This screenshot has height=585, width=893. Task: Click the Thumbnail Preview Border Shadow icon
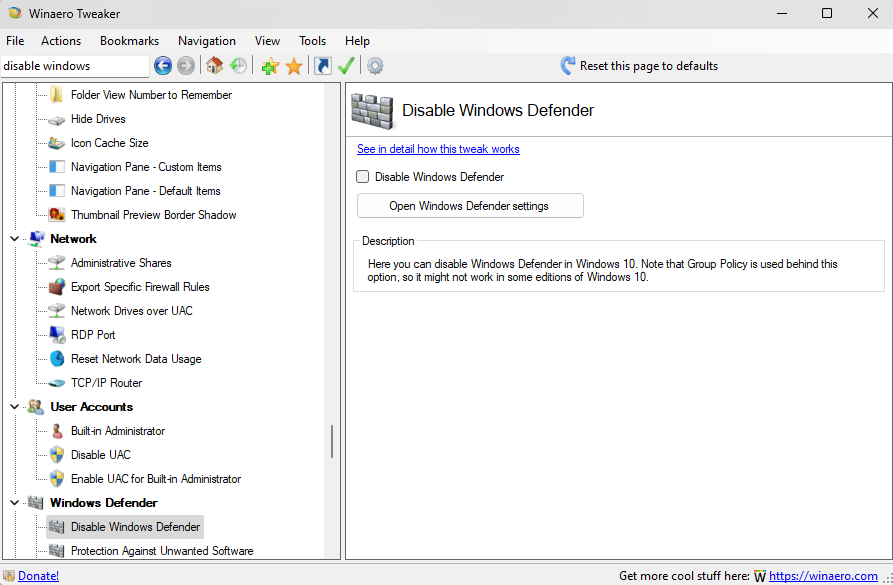pos(56,215)
